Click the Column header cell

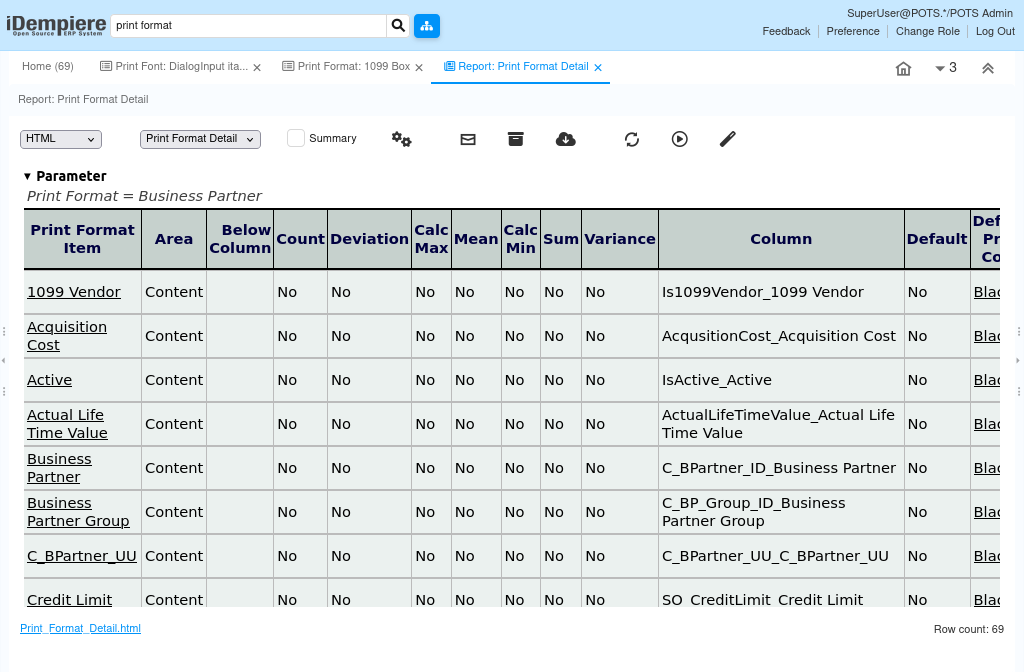(x=781, y=239)
